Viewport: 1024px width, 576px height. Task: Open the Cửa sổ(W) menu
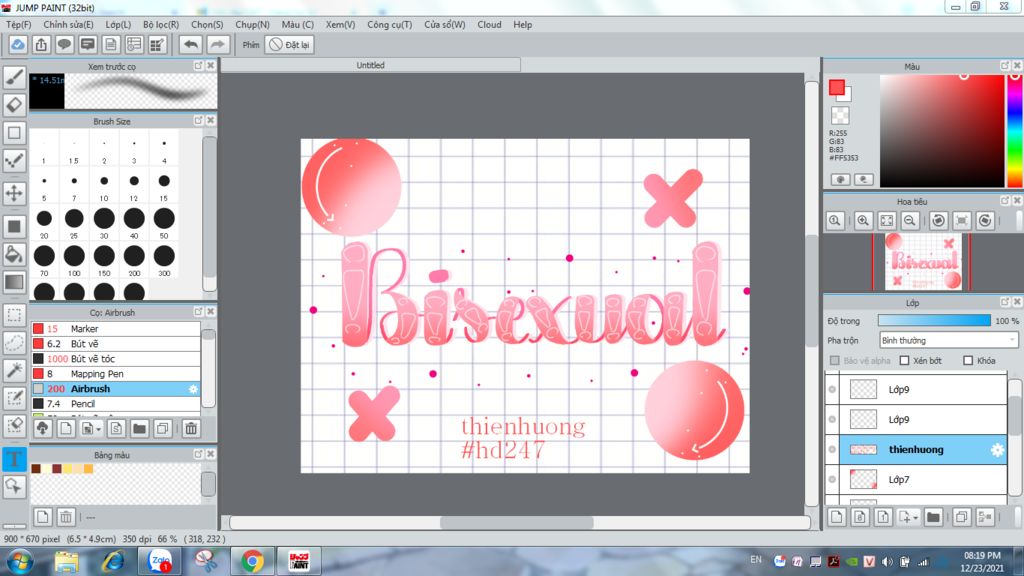click(445, 24)
